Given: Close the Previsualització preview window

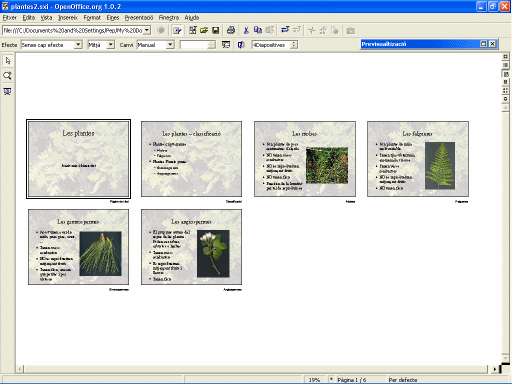Looking at the screenshot, I should click(492, 44).
